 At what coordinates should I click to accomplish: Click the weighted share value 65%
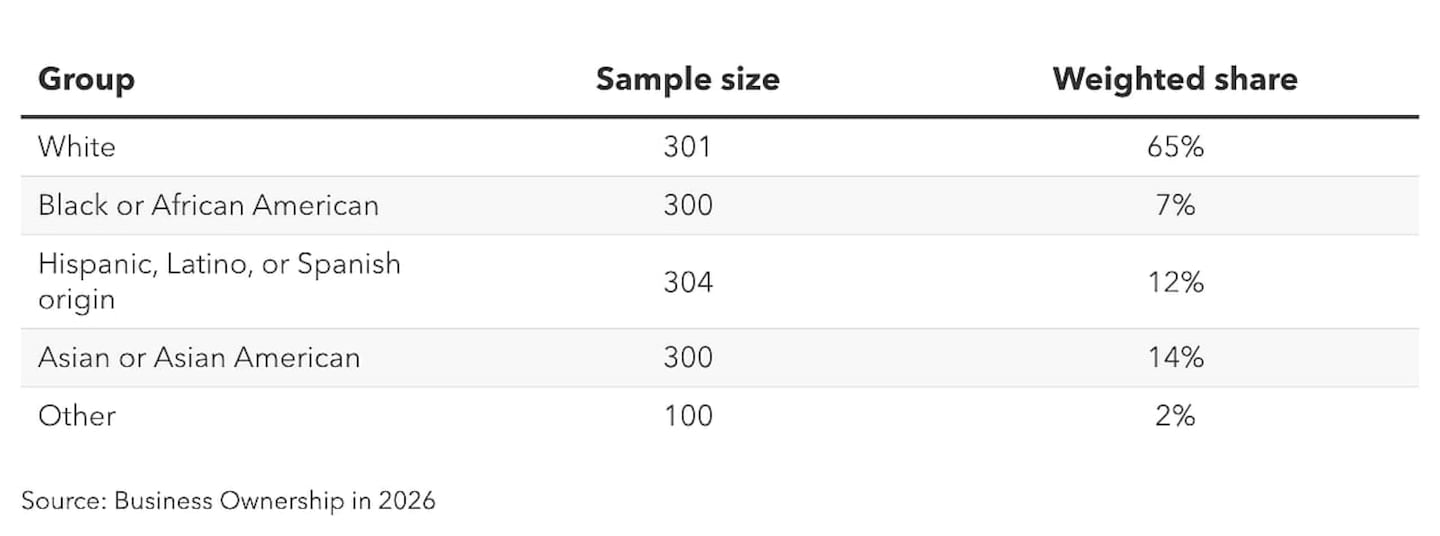tap(1175, 147)
